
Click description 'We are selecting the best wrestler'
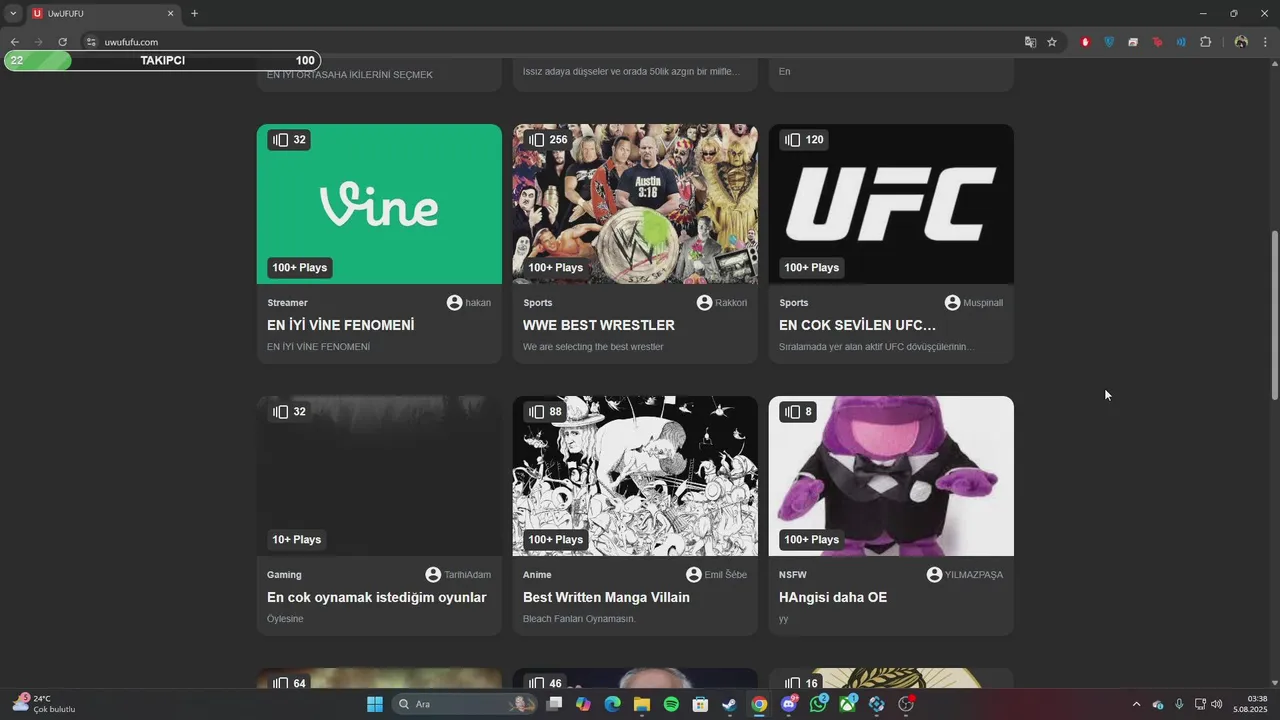click(593, 347)
